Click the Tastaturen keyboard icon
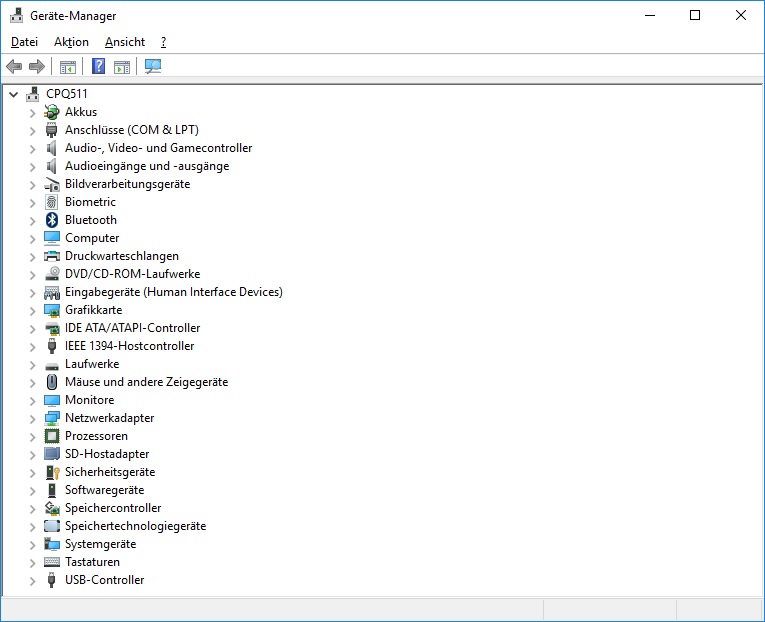 53,562
